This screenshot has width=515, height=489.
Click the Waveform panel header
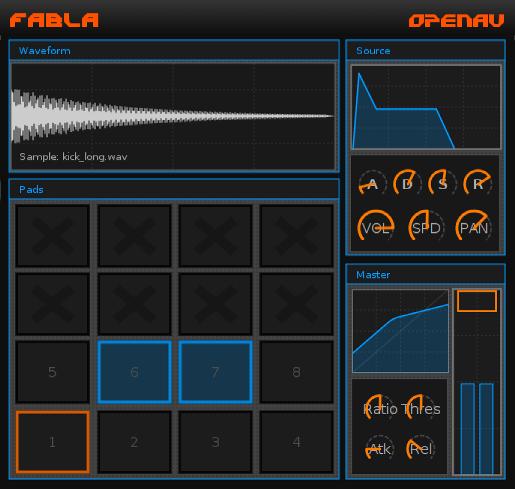174,51
